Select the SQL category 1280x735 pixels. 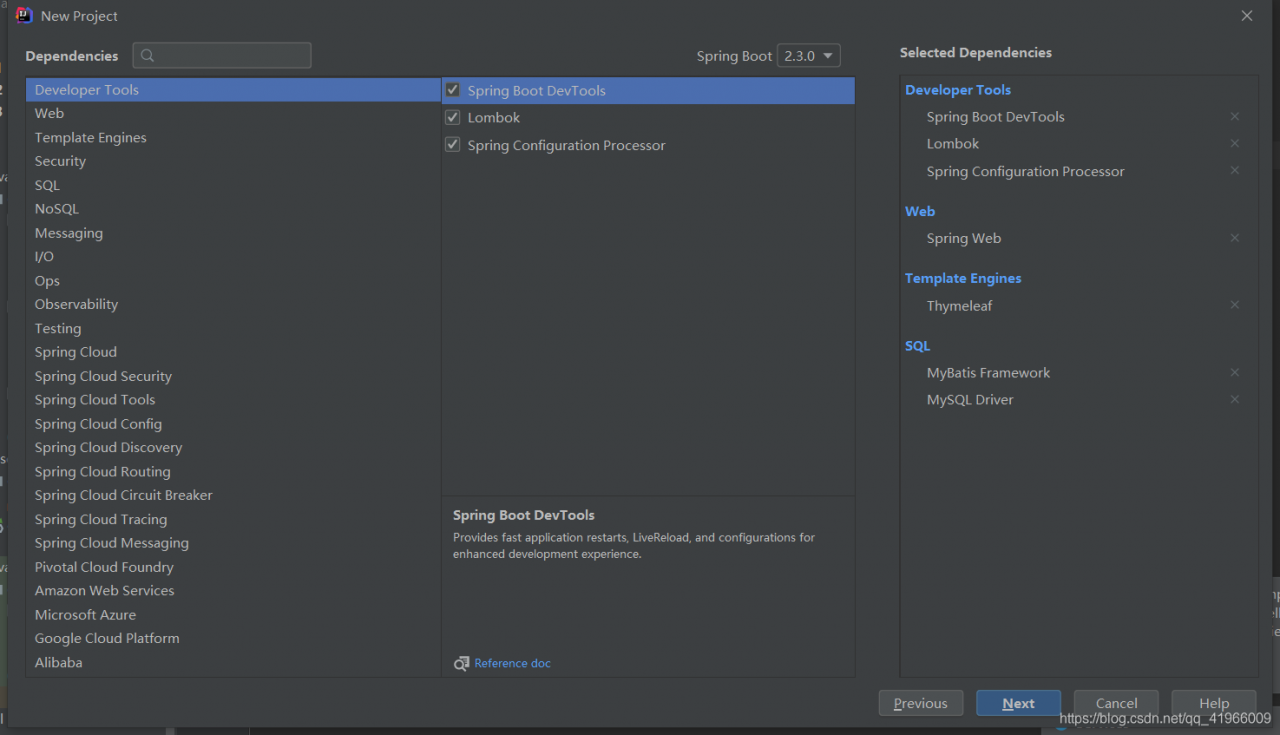[x=233, y=185]
